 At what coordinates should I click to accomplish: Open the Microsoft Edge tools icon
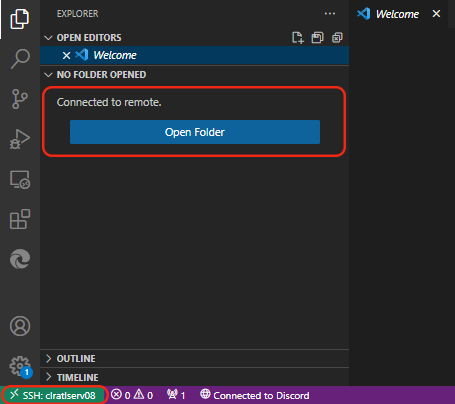point(20,259)
